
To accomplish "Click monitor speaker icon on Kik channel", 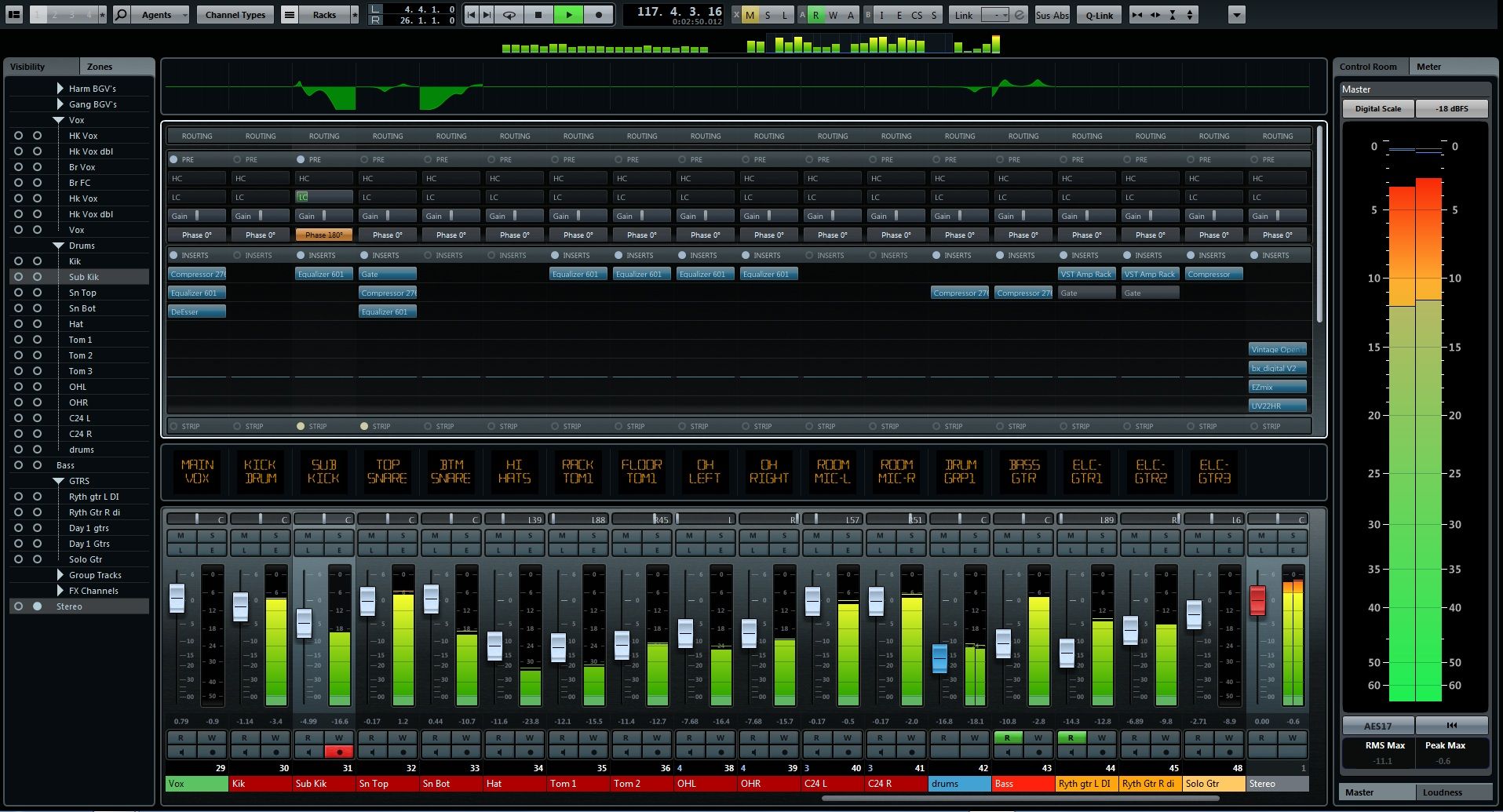I will (x=244, y=752).
